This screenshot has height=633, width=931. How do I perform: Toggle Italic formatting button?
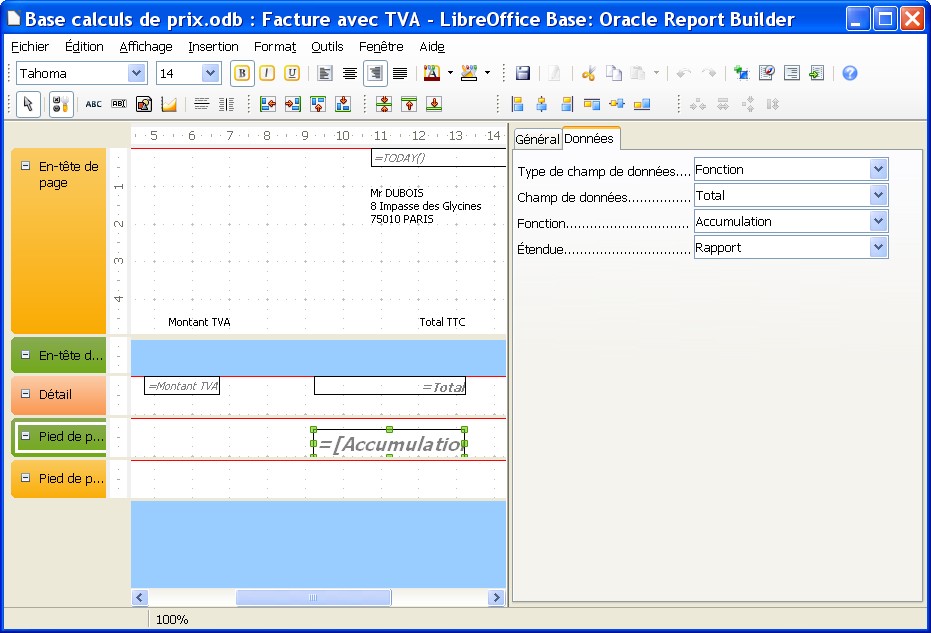pyautogui.click(x=267, y=73)
